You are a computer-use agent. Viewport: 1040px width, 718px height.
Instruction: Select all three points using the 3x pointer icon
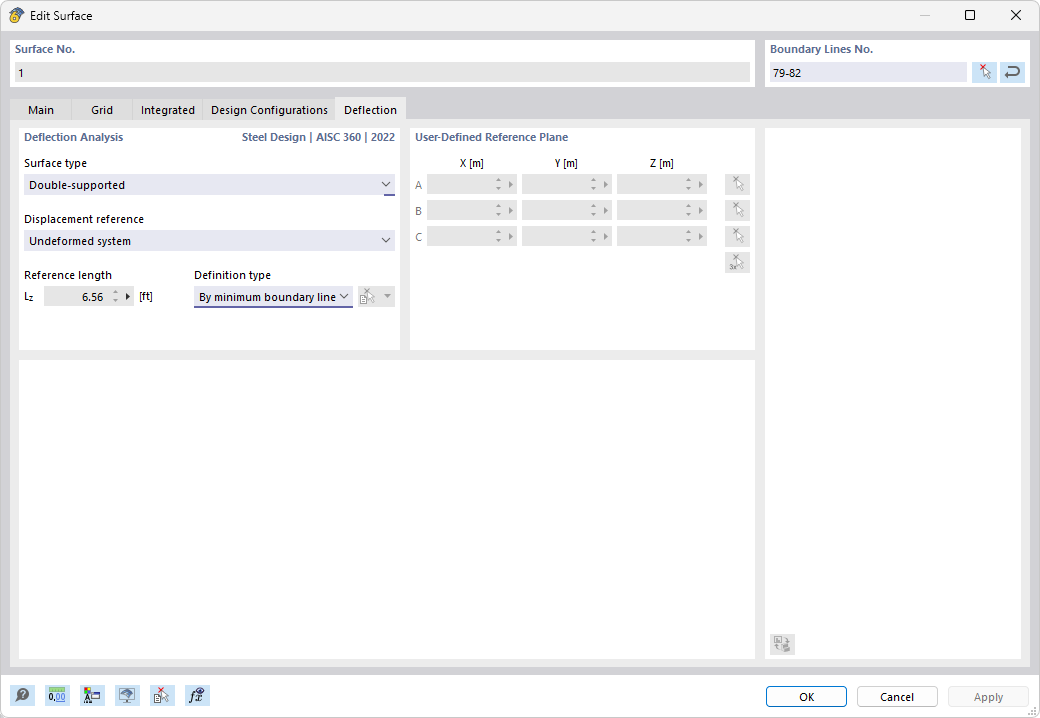pyautogui.click(x=737, y=262)
